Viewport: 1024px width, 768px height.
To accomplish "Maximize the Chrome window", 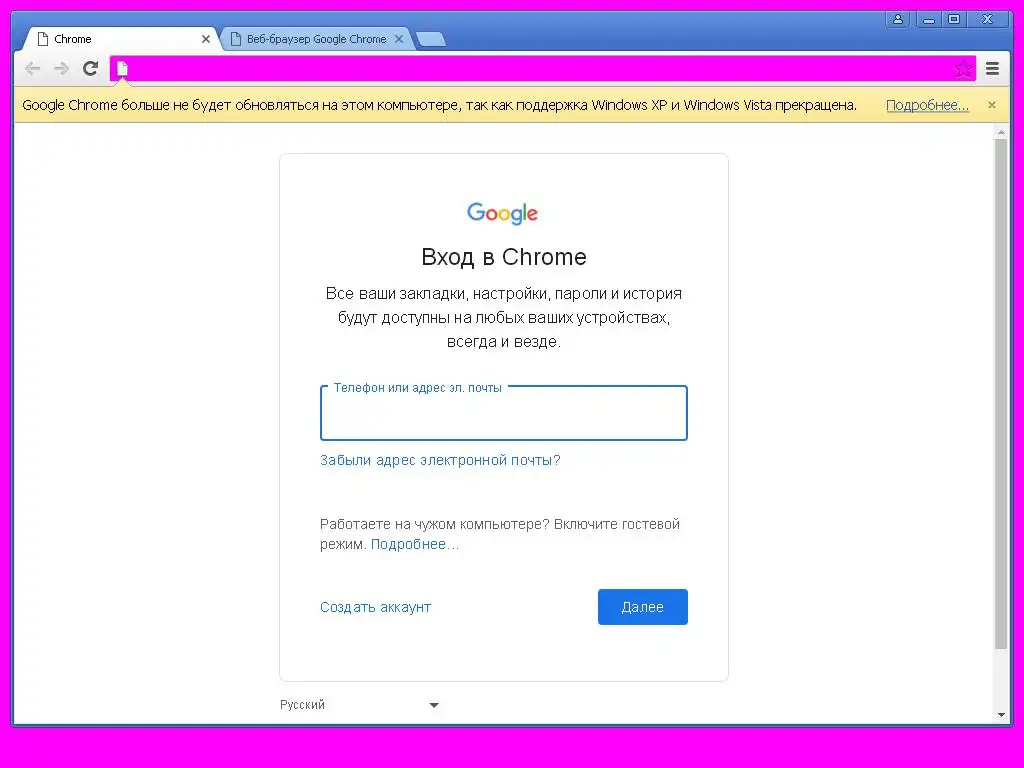I will pyautogui.click(x=954, y=19).
